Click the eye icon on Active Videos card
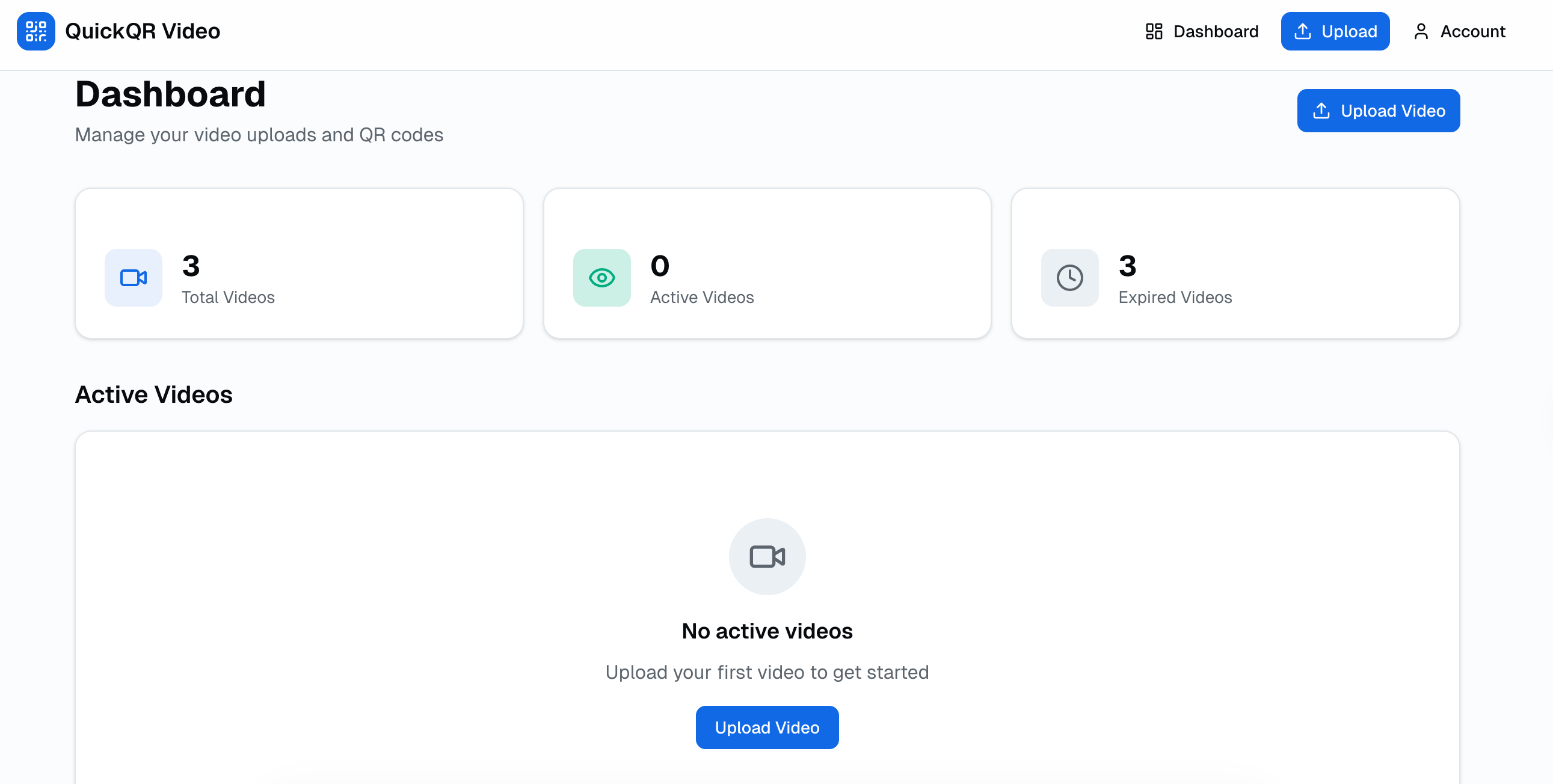This screenshot has width=1553, height=784. [601, 278]
